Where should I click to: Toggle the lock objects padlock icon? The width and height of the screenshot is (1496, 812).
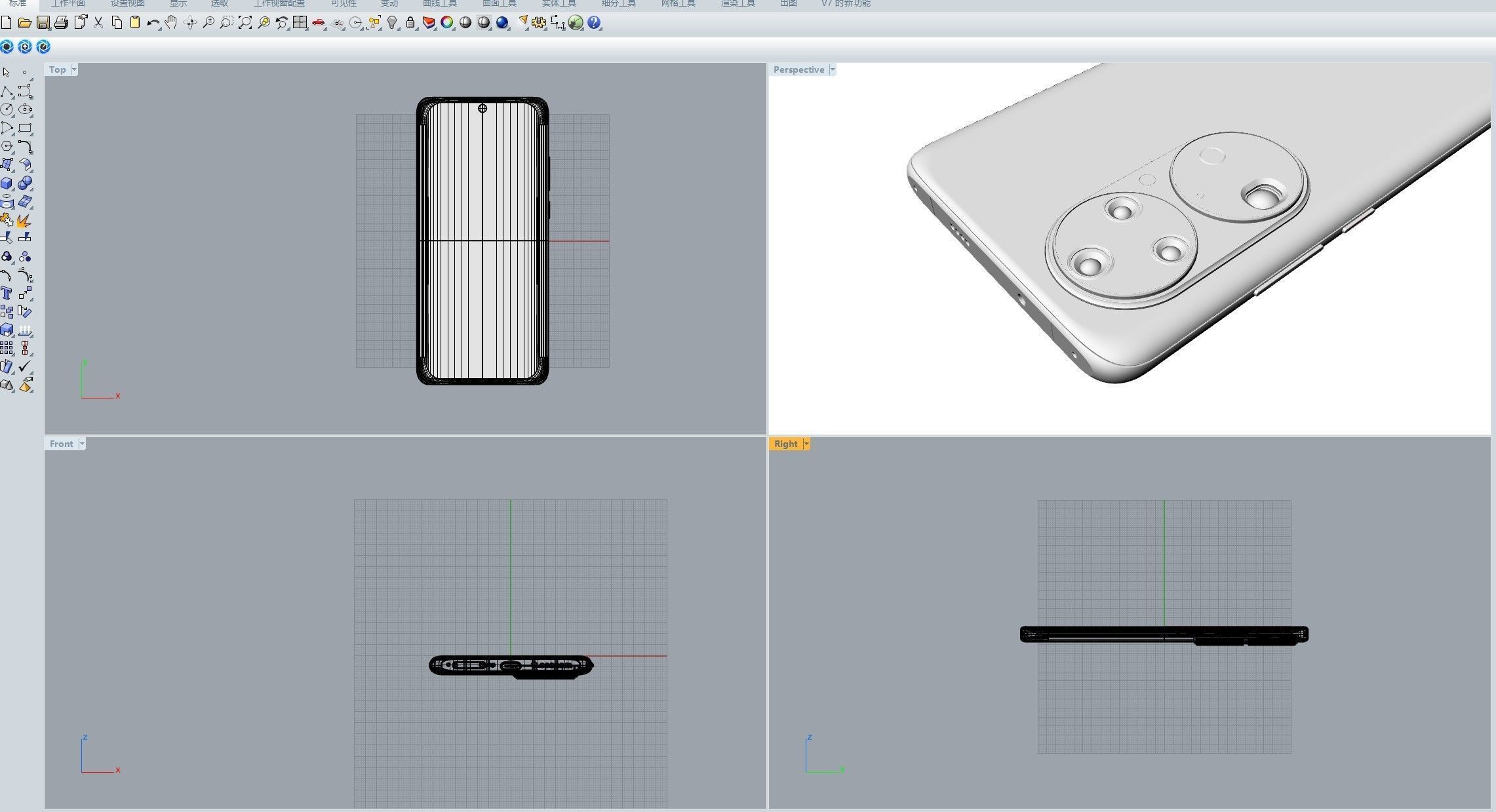point(410,23)
